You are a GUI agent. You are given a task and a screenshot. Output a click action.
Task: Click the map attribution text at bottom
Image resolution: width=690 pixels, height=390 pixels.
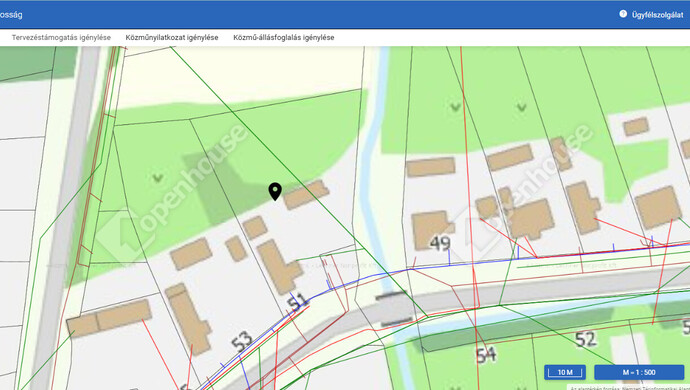pos(630,388)
